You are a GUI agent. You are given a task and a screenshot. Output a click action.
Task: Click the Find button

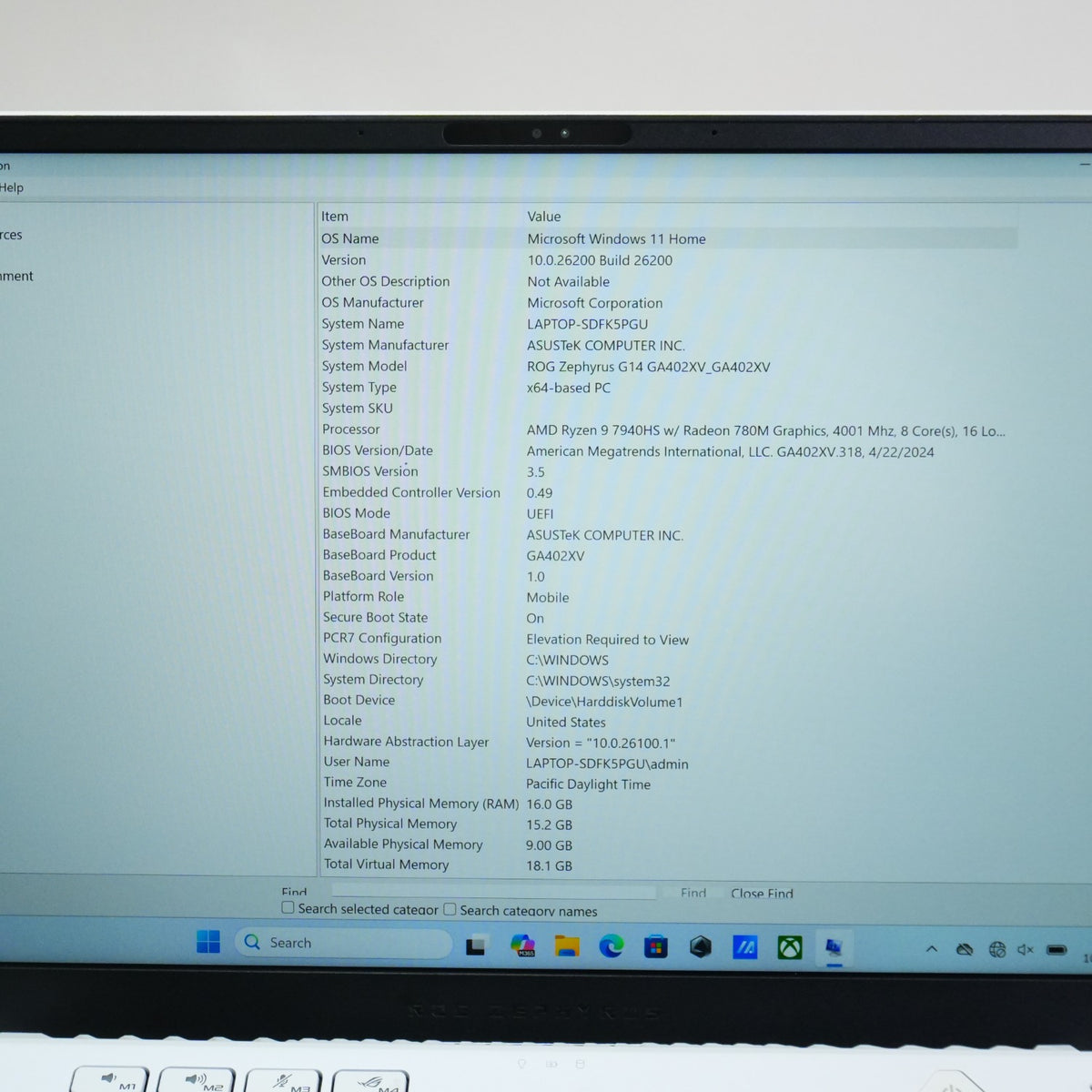(693, 894)
